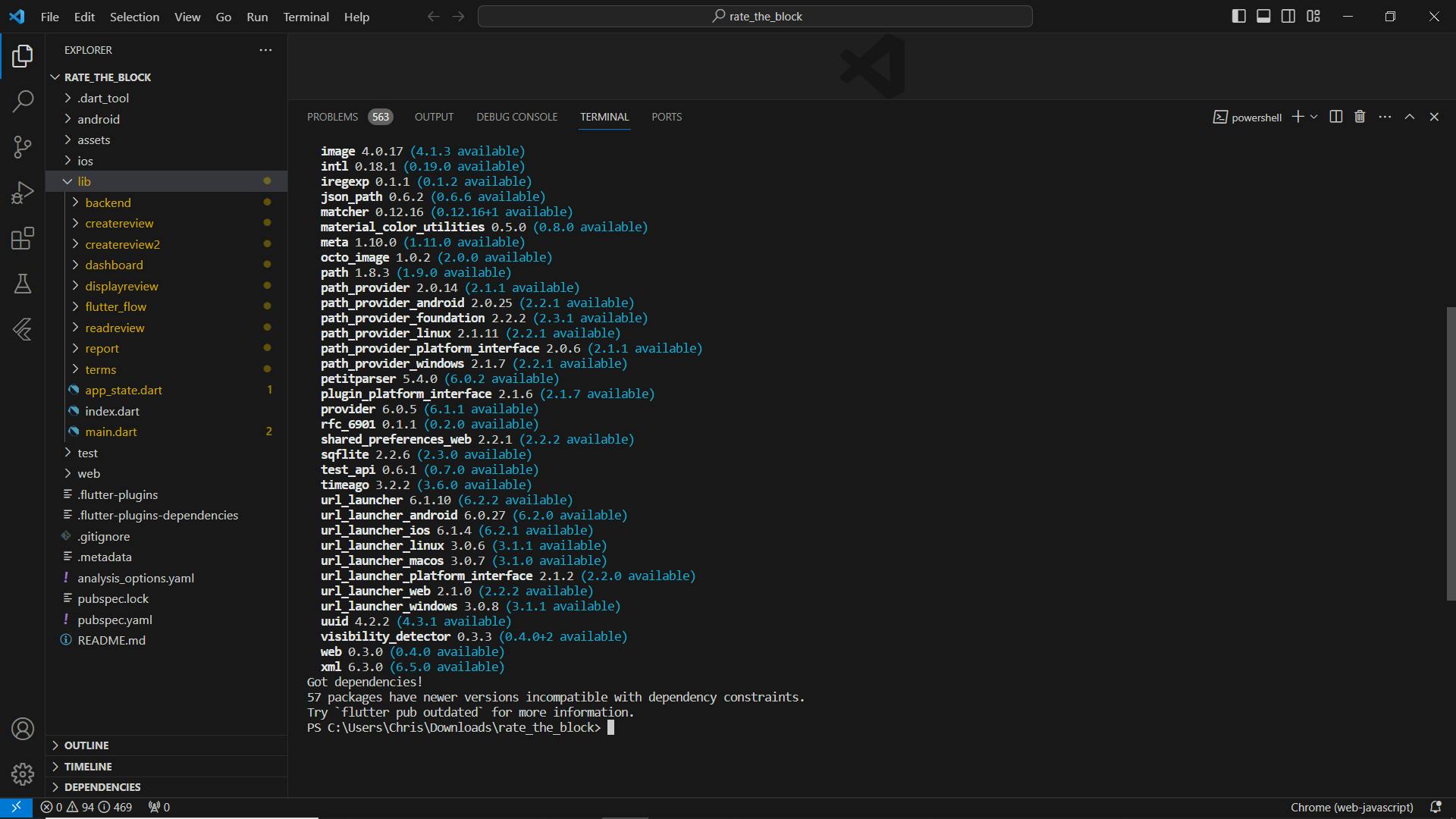Open the Source Control view
Image resolution: width=1456 pixels, height=819 pixels.
tap(23, 146)
